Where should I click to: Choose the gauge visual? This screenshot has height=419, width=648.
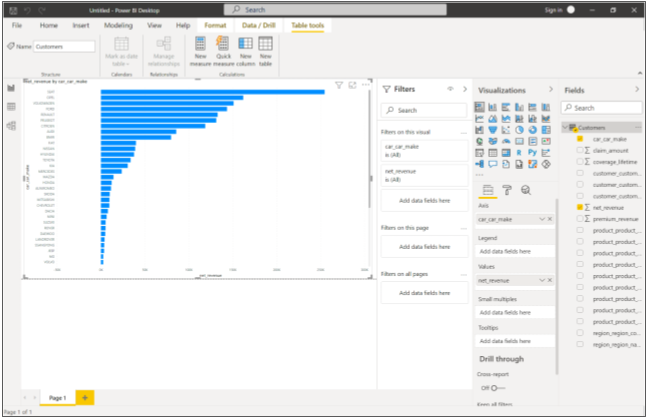click(x=506, y=141)
